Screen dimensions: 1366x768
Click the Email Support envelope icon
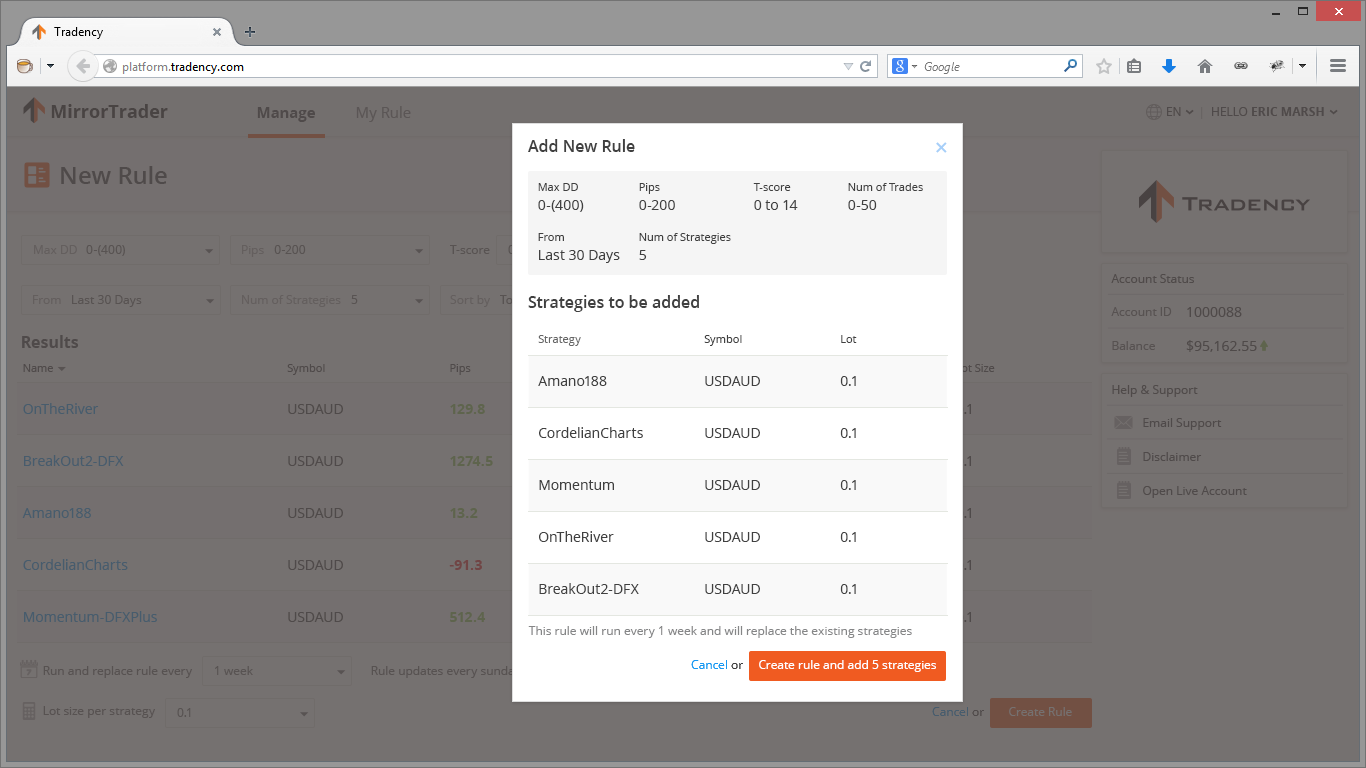point(1123,423)
